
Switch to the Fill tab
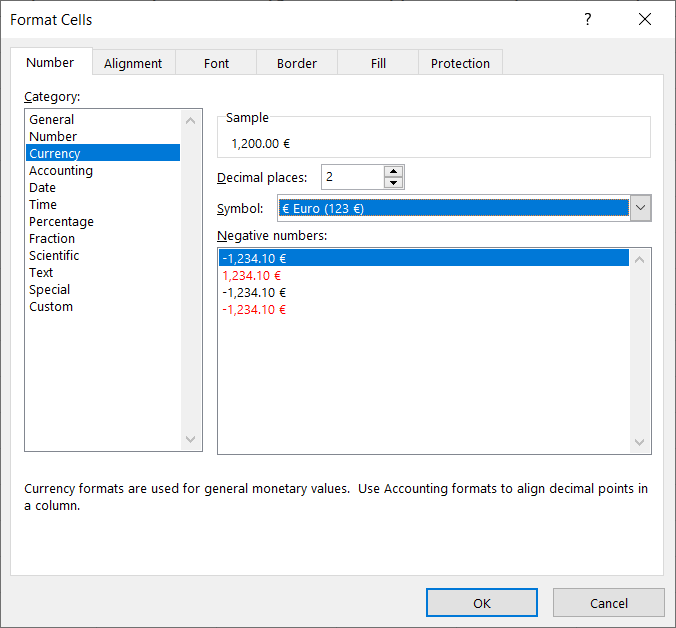point(378,63)
